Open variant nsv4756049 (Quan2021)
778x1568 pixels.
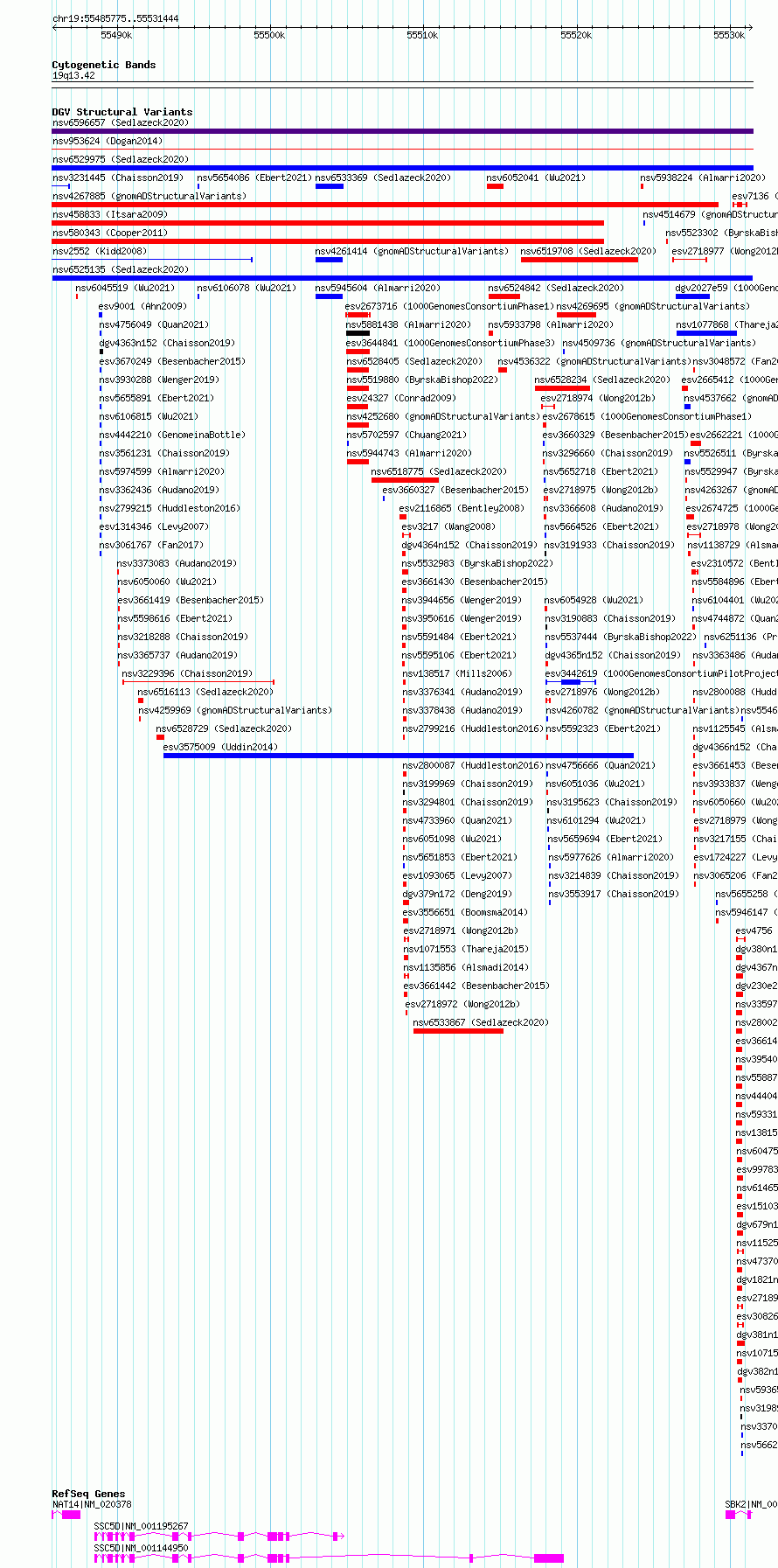tap(154, 324)
